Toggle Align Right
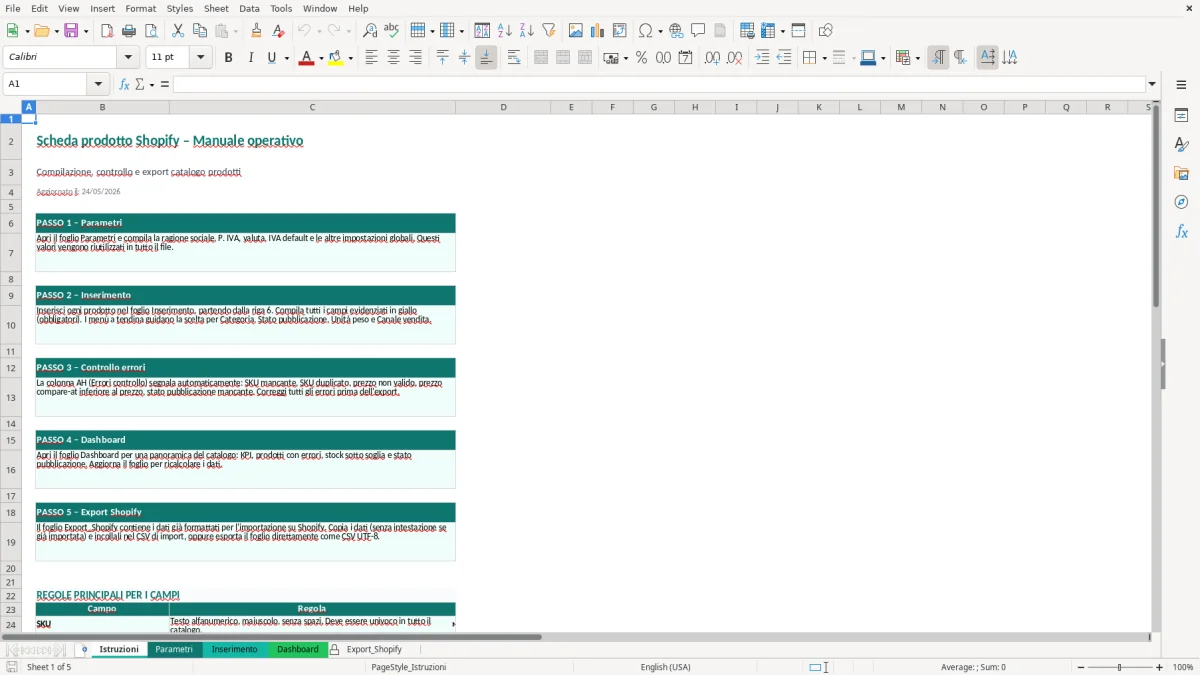Screen dimensions: 1200x675 point(415,58)
